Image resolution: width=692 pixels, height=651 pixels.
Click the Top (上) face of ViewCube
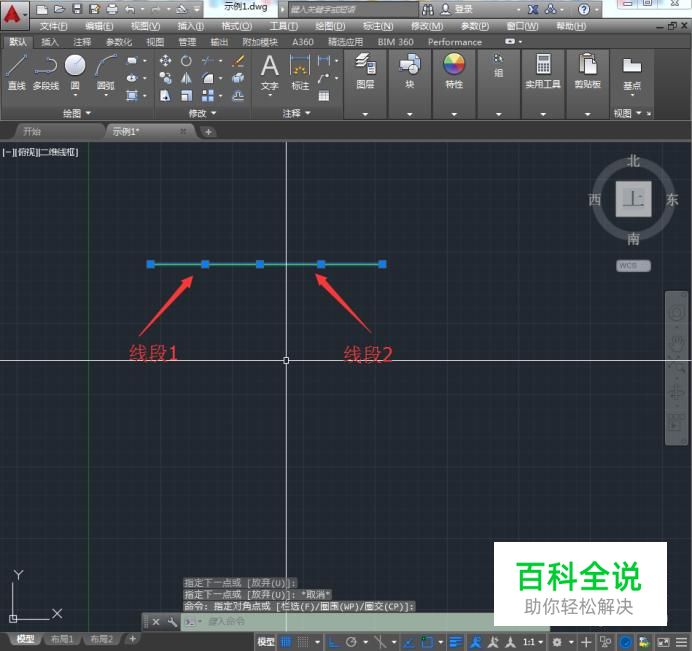pos(633,199)
